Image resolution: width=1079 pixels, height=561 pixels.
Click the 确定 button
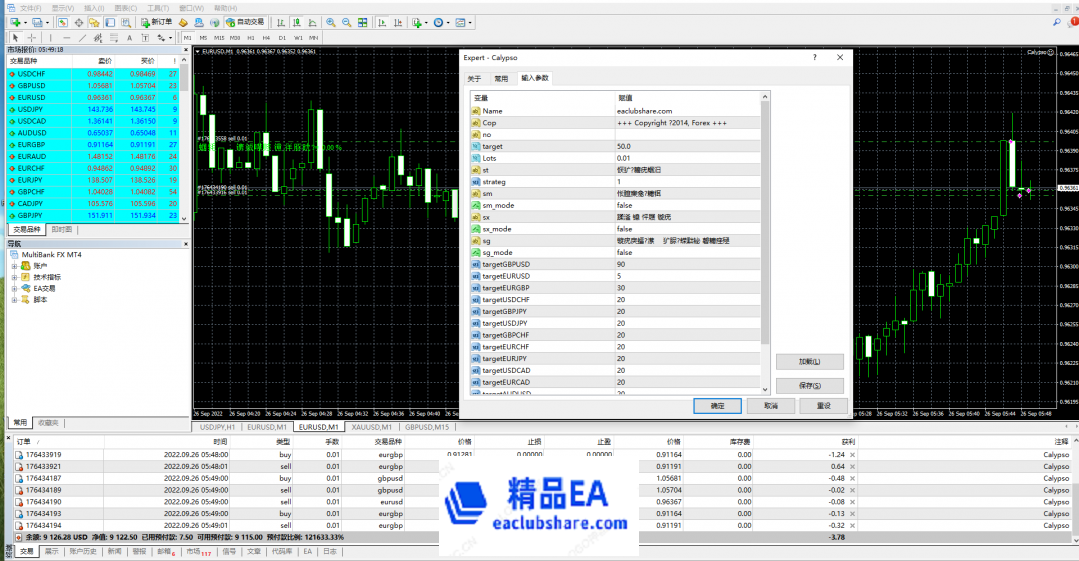pos(717,406)
